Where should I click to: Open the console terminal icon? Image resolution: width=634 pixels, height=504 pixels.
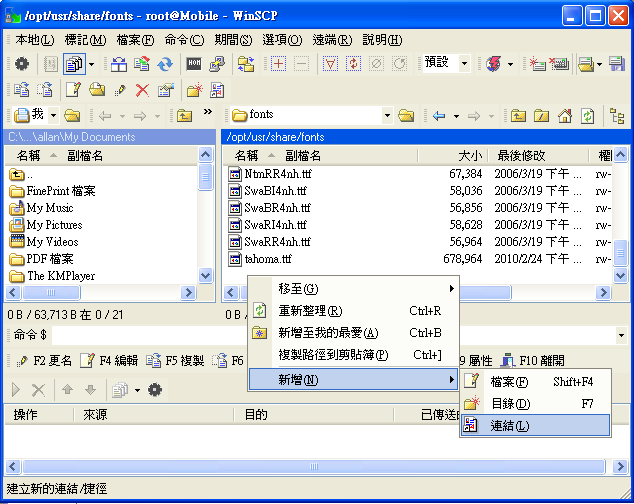point(194,64)
